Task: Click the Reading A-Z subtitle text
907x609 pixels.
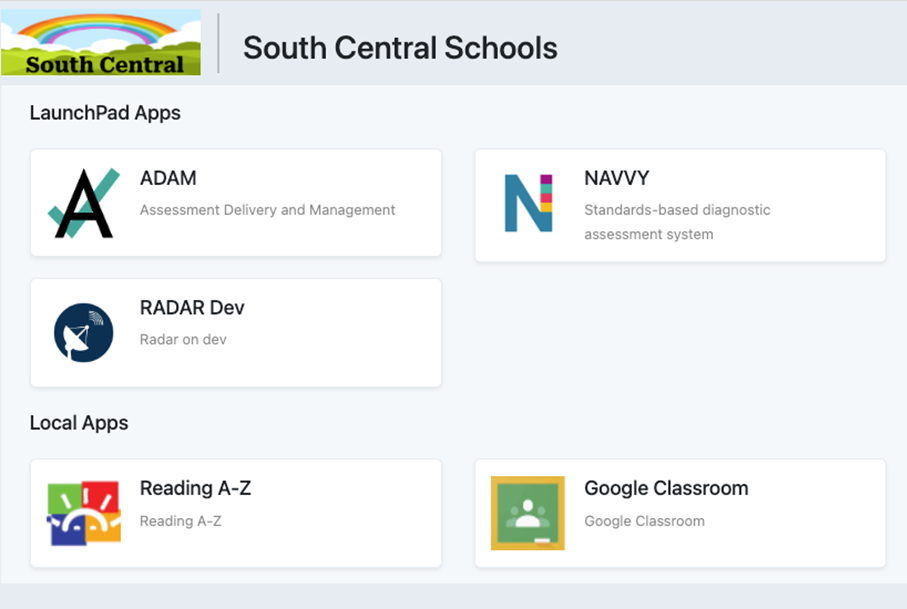Action: [180, 521]
